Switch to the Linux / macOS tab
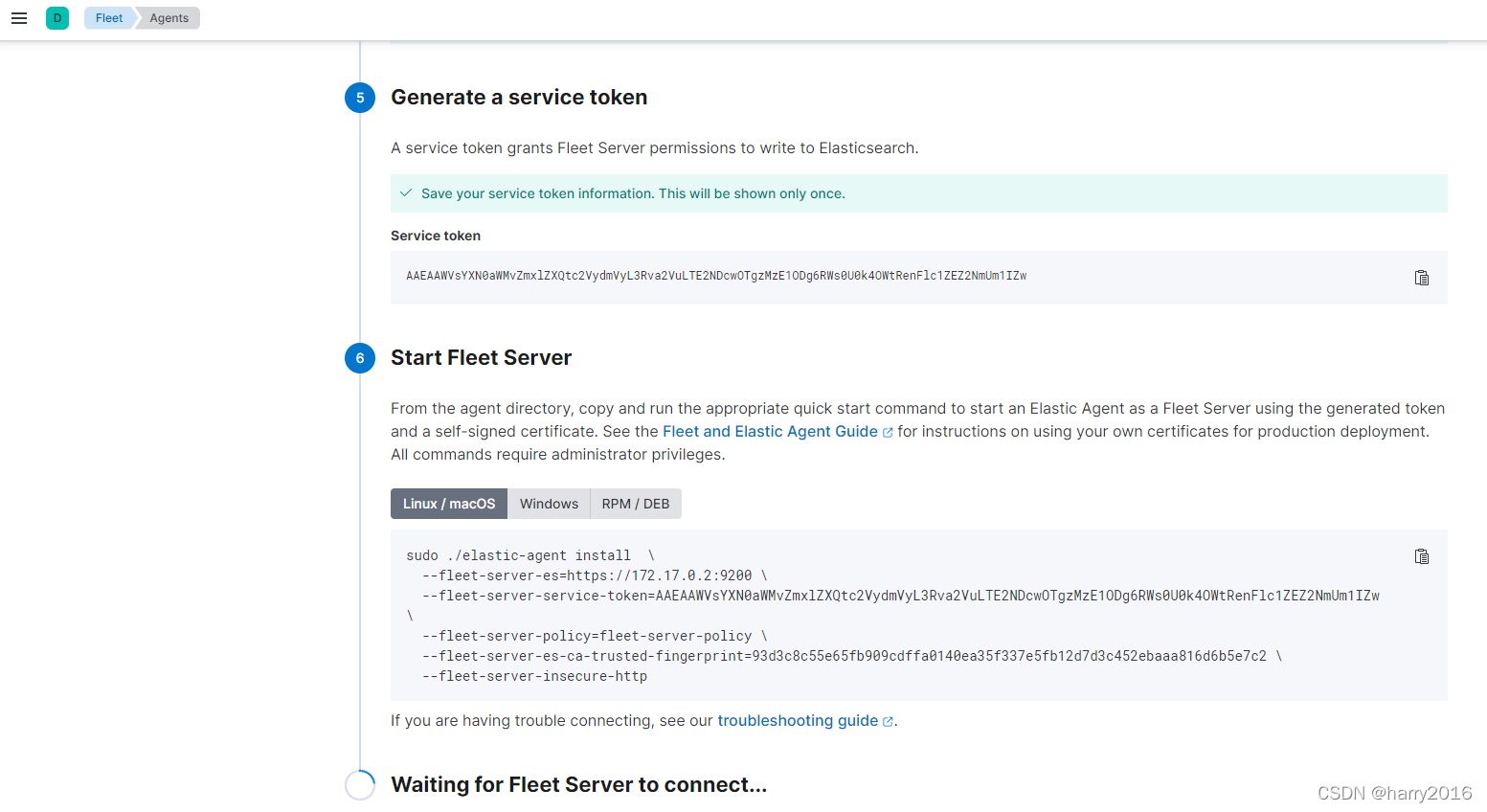The image size is (1487, 812). (x=449, y=504)
